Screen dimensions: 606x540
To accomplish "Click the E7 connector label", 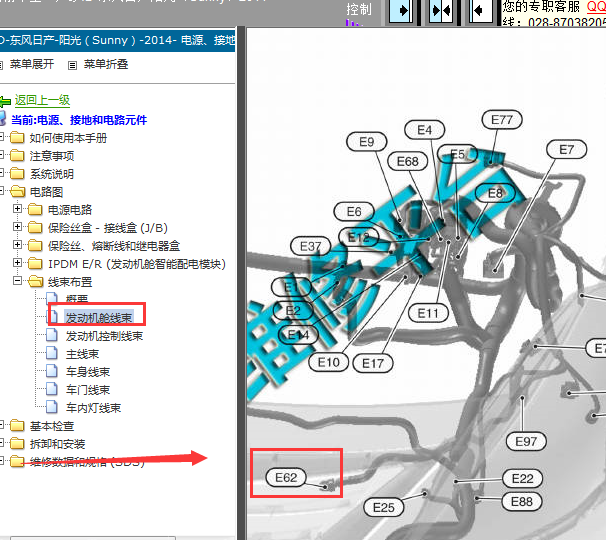I will pos(567,149).
